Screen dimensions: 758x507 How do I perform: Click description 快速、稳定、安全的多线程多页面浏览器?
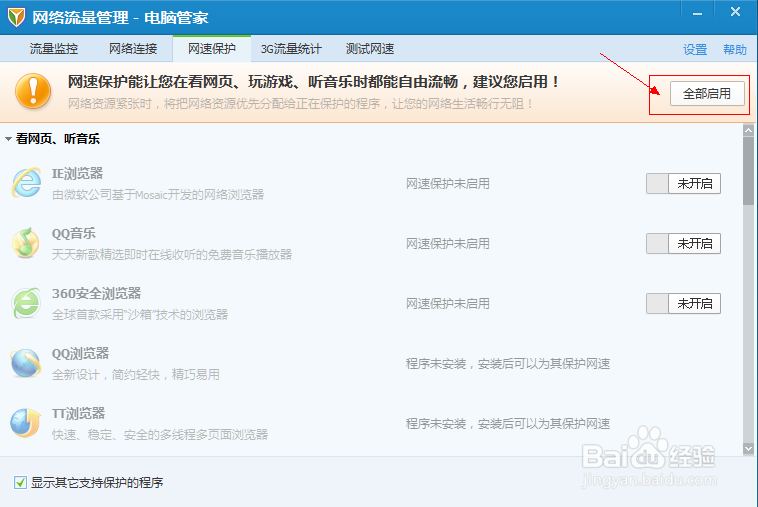point(160,434)
